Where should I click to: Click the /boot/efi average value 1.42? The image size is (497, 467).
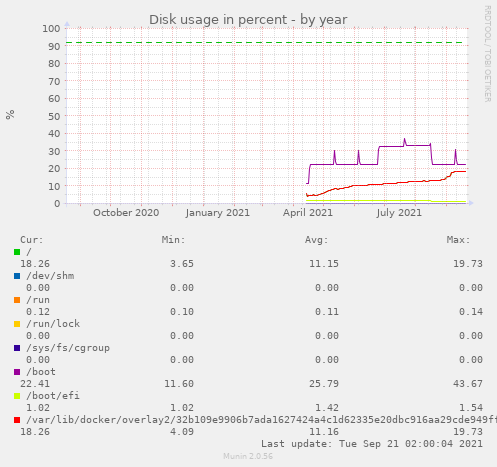(x=327, y=408)
